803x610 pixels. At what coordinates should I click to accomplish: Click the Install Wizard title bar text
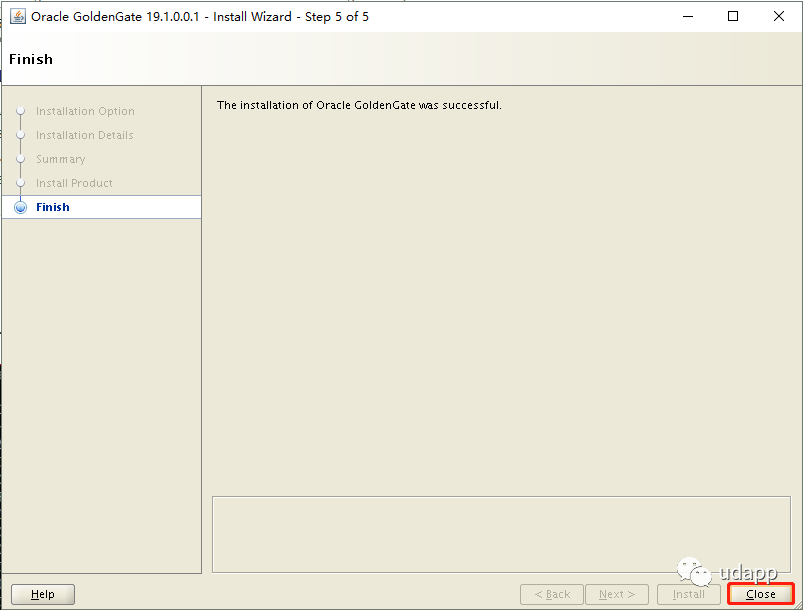click(x=200, y=17)
